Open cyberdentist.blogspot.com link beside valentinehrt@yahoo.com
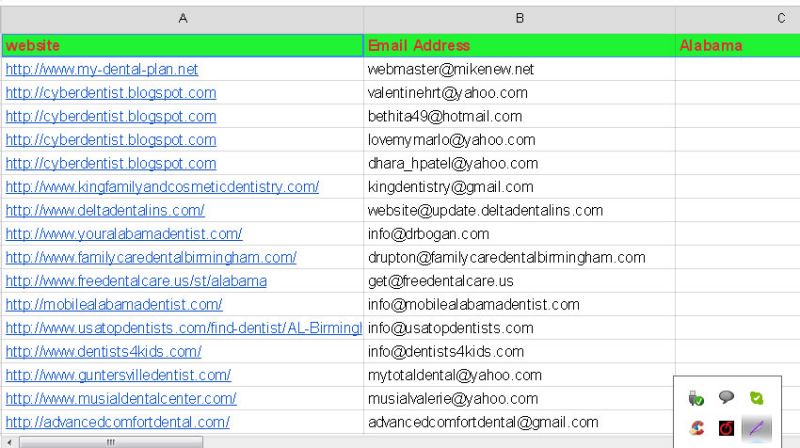 coord(111,93)
